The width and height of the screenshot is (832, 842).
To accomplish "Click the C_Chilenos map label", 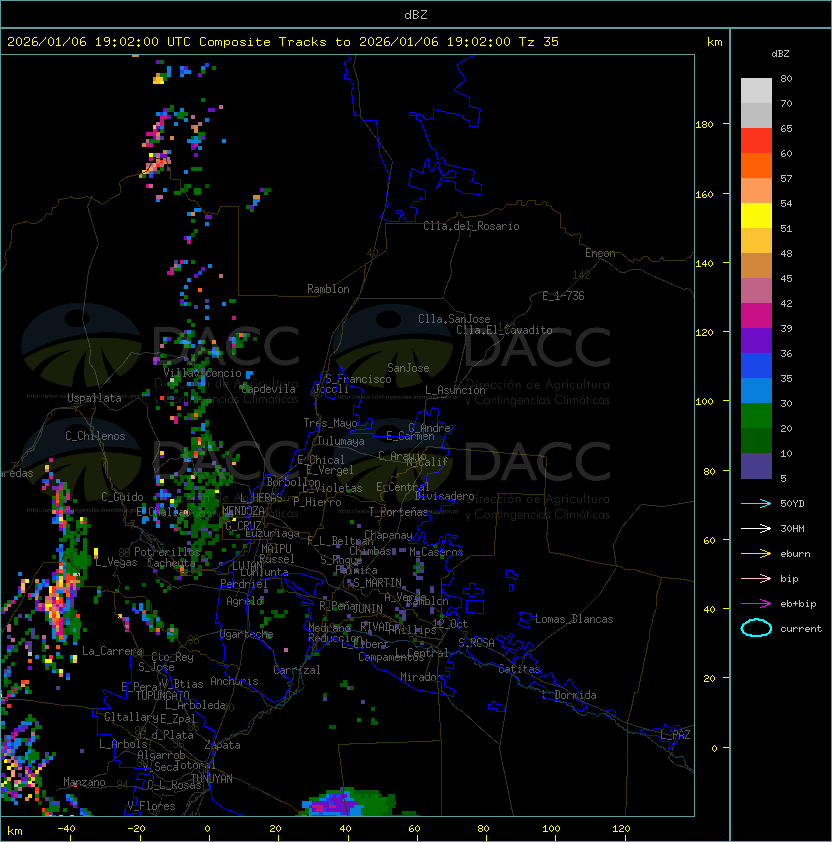I will 95,436.
